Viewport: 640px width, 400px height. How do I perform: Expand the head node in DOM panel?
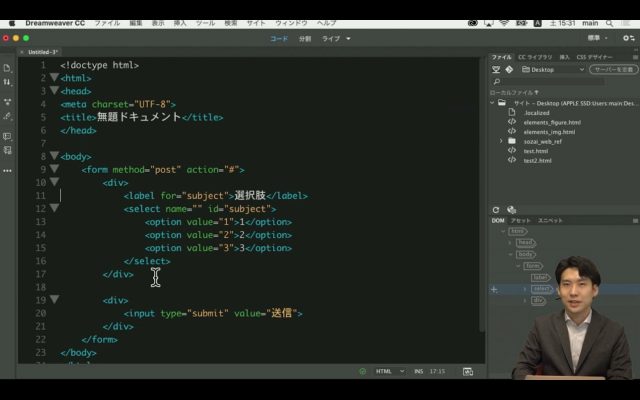point(510,243)
